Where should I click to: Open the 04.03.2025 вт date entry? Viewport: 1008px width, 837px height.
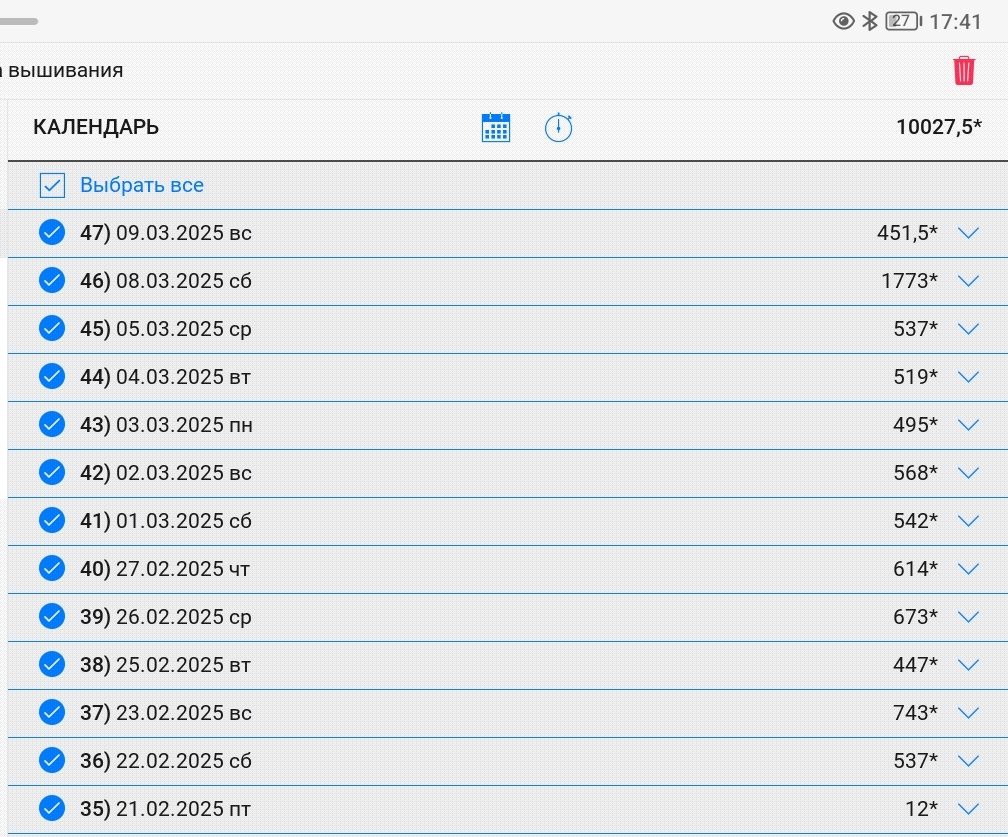[165, 377]
